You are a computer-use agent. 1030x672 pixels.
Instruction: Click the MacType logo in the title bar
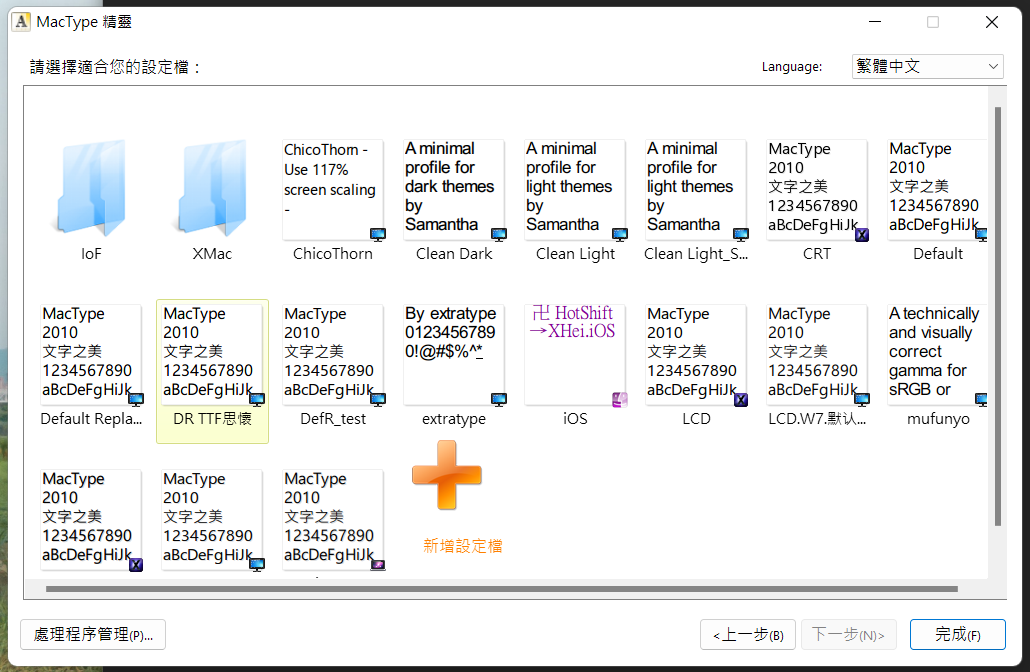click(20, 21)
